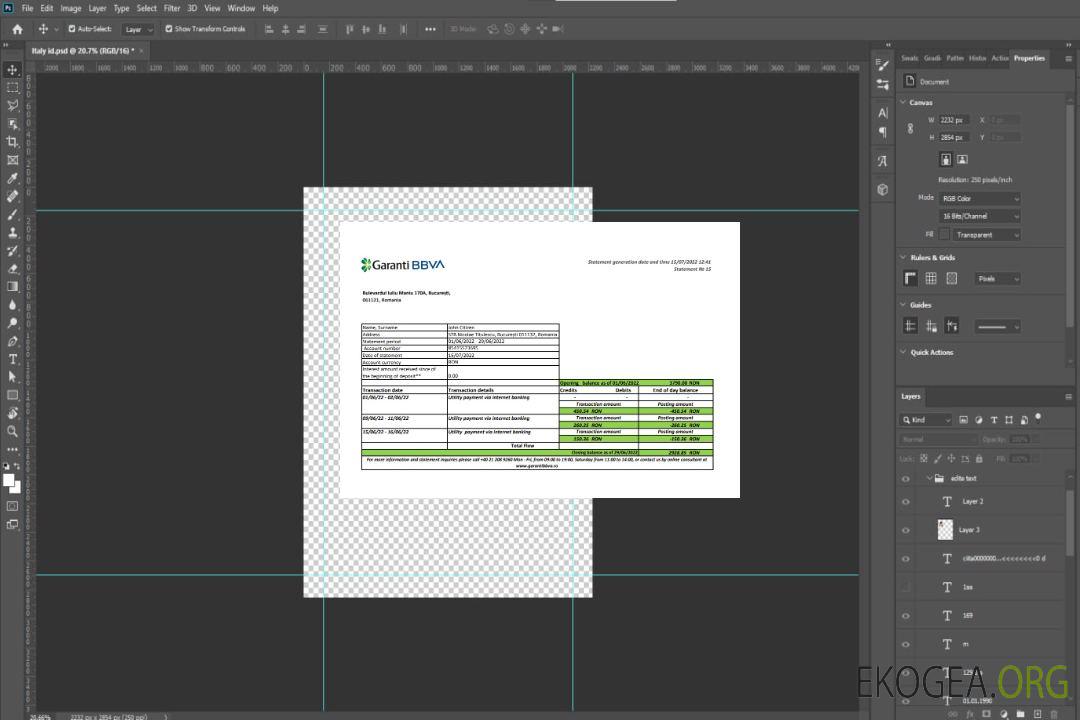
Task: Select the Horizontal Type tool
Action: [12, 359]
